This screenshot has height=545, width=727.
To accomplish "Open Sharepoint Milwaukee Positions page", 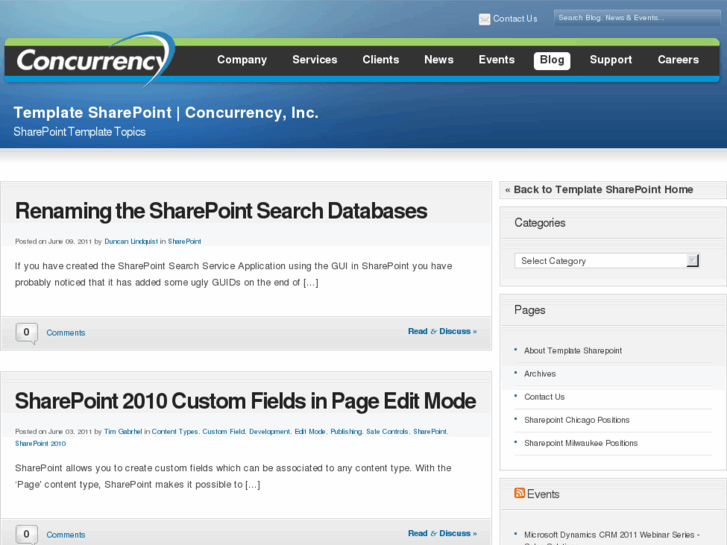I will point(581,443).
